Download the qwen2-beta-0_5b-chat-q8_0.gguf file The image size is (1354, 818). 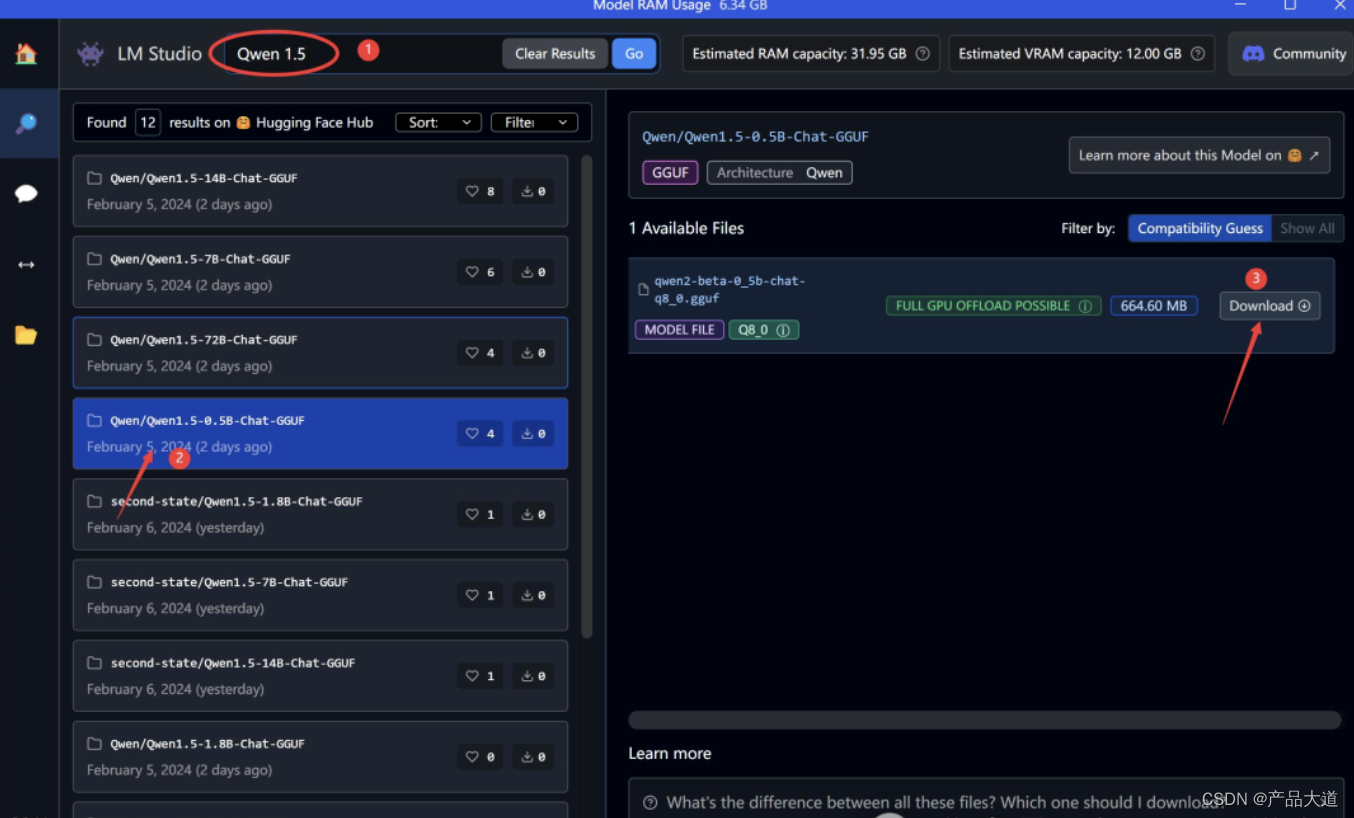pyautogui.click(x=1269, y=306)
